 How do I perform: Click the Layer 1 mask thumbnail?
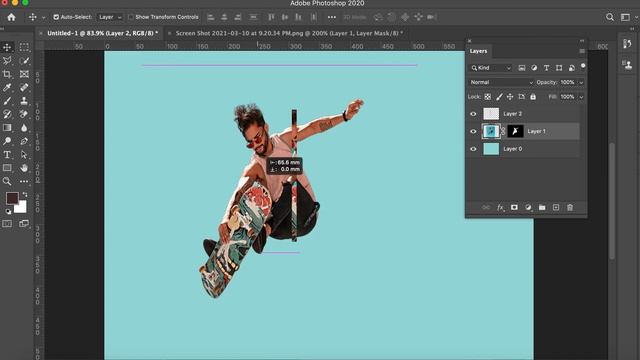[515, 131]
